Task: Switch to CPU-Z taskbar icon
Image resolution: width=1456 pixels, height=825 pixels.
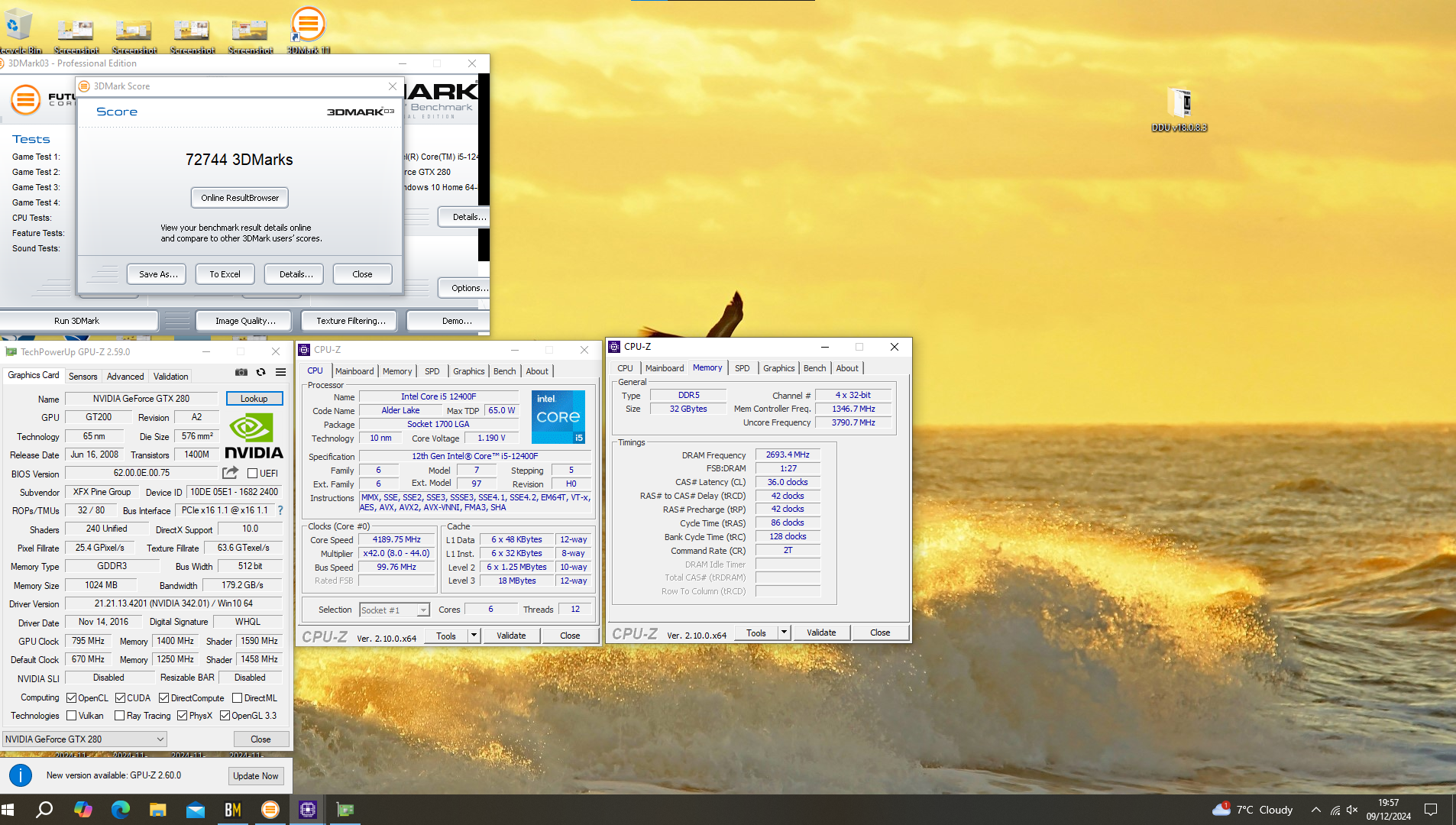Action: coord(308,810)
